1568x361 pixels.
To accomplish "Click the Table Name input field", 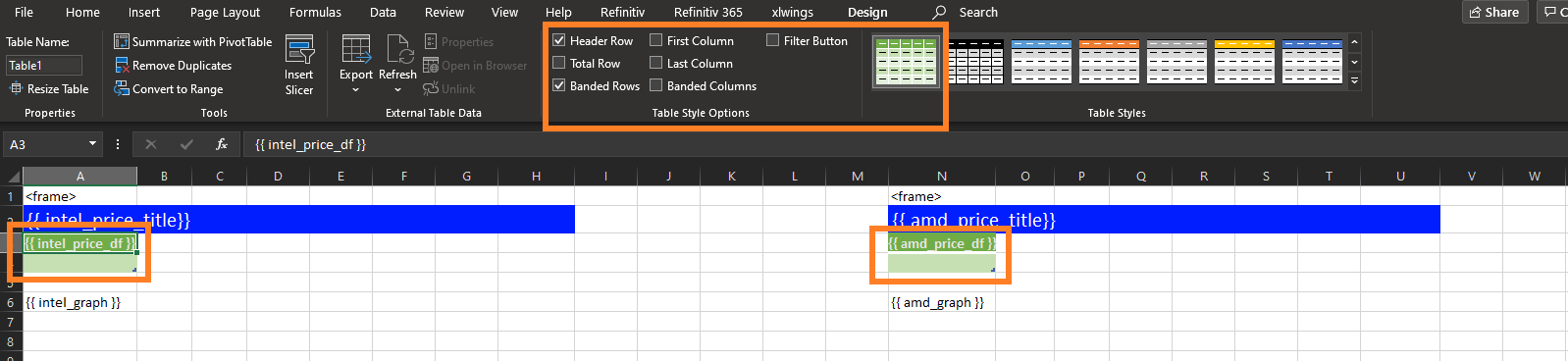I will click(x=44, y=66).
